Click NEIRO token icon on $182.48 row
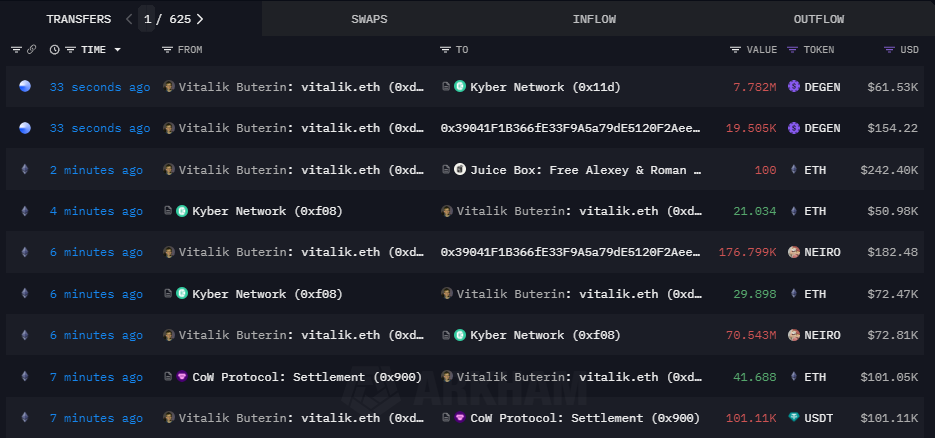 (794, 252)
